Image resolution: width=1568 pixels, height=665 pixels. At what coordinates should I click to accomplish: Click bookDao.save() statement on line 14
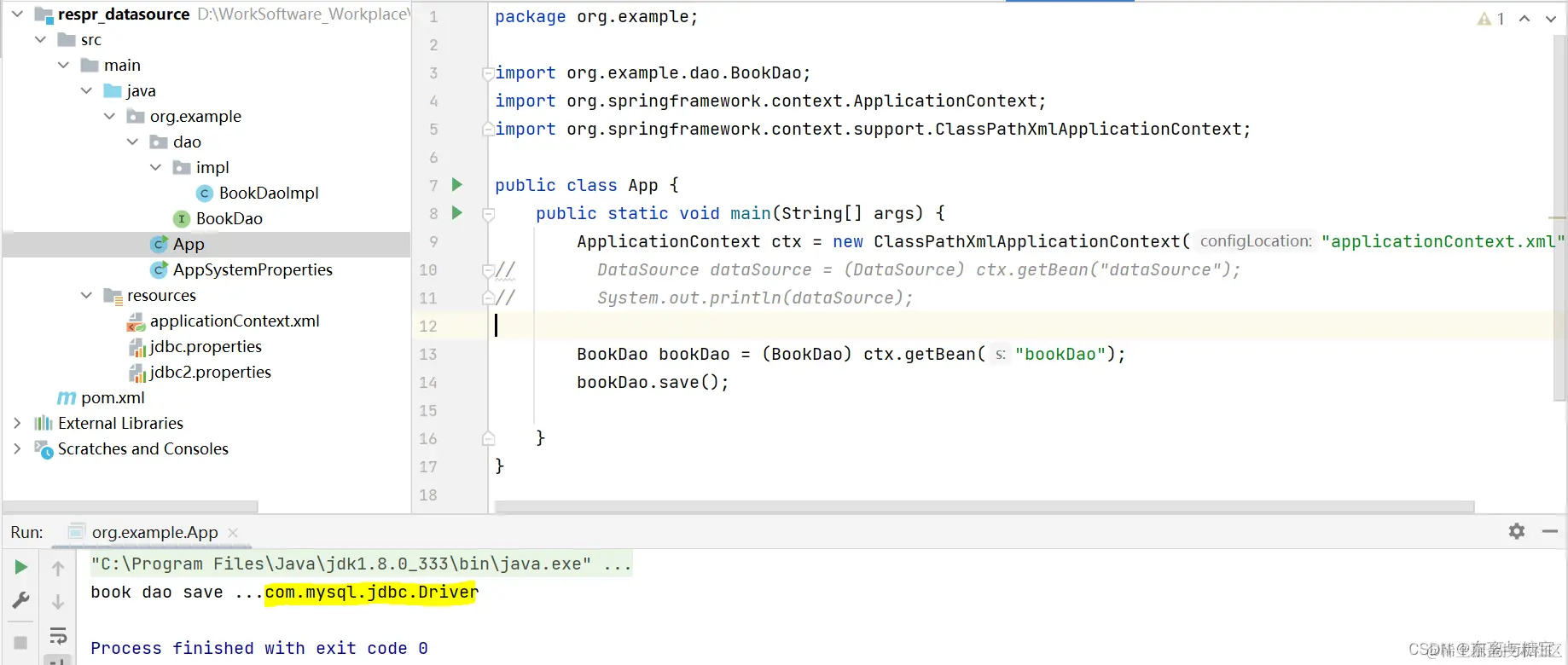653,383
